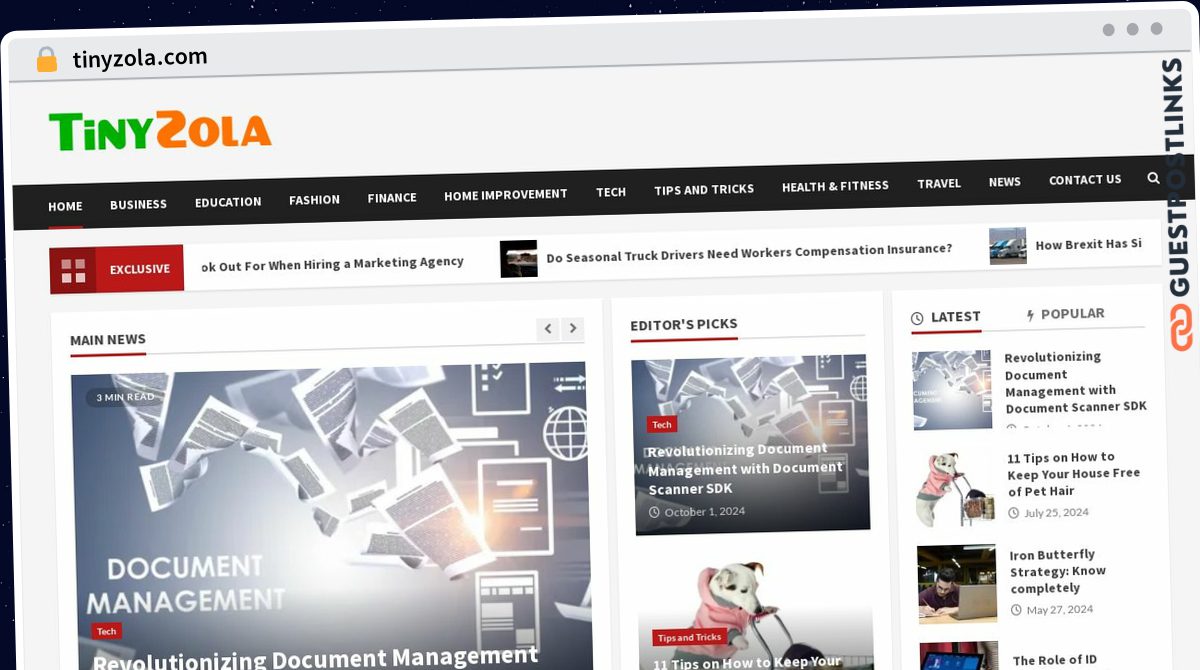The height and width of the screenshot is (670, 1200).
Task: Click sidebar thumbnail for Iron Butterfly Strategy
Action: pos(958,584)
